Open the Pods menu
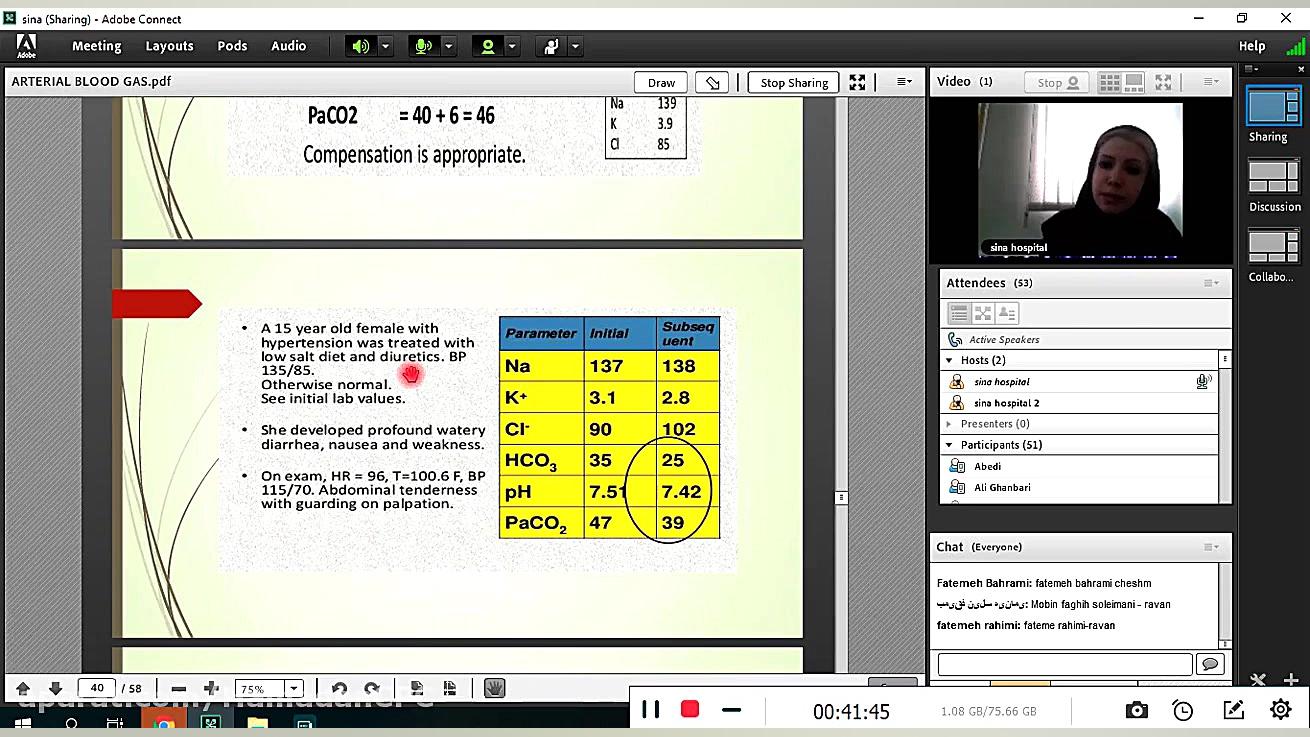Viewport: 1310px width, 737px height. 232,46
